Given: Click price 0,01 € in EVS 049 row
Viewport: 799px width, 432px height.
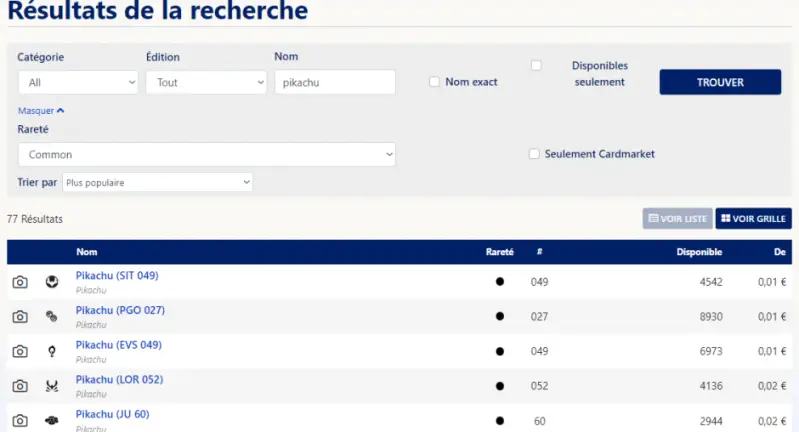Looking at the screenshot, I should pyautogui.click(x=772, y=351).
